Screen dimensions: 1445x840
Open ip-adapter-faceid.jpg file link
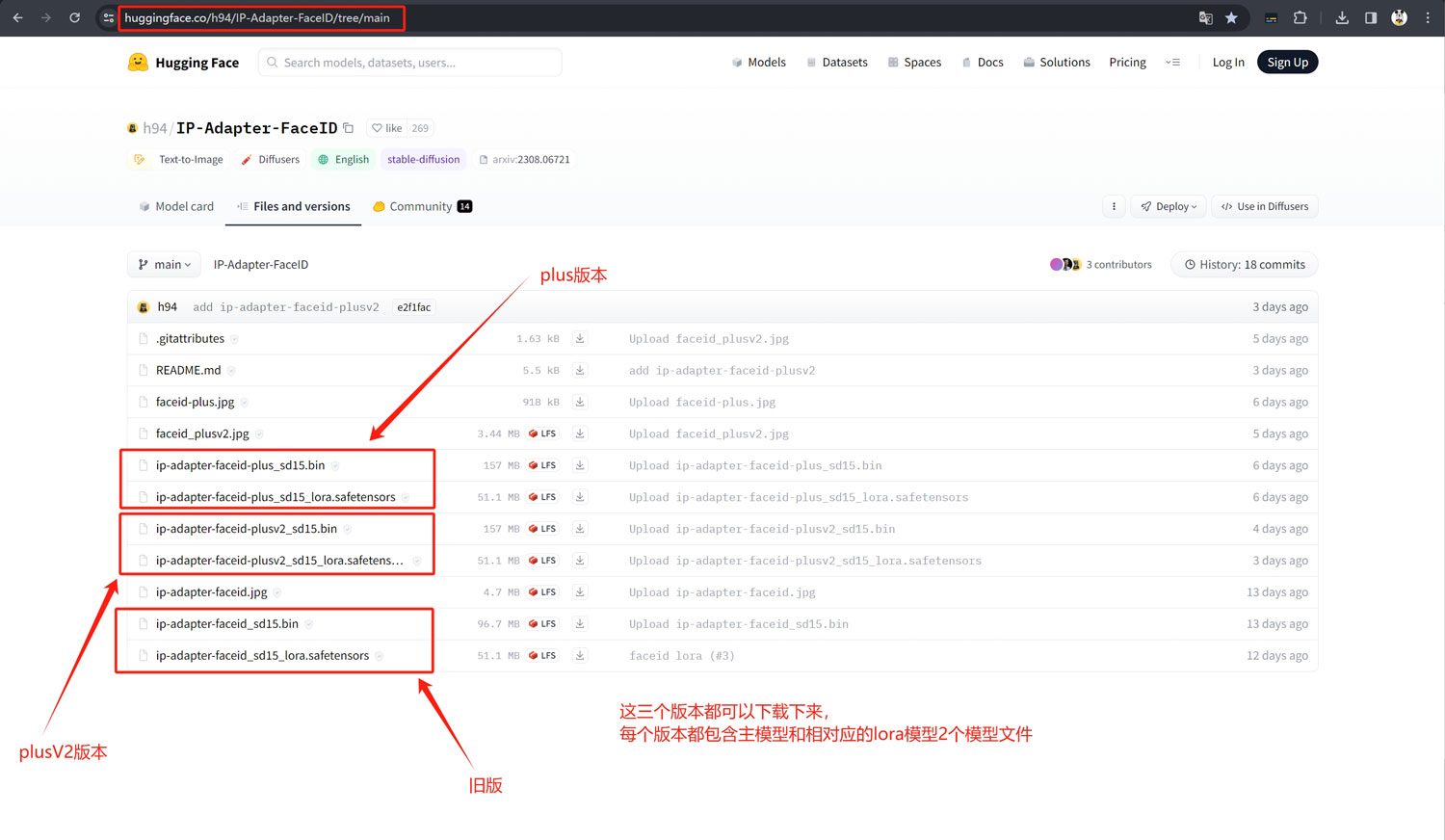click(x=212, y=592)
